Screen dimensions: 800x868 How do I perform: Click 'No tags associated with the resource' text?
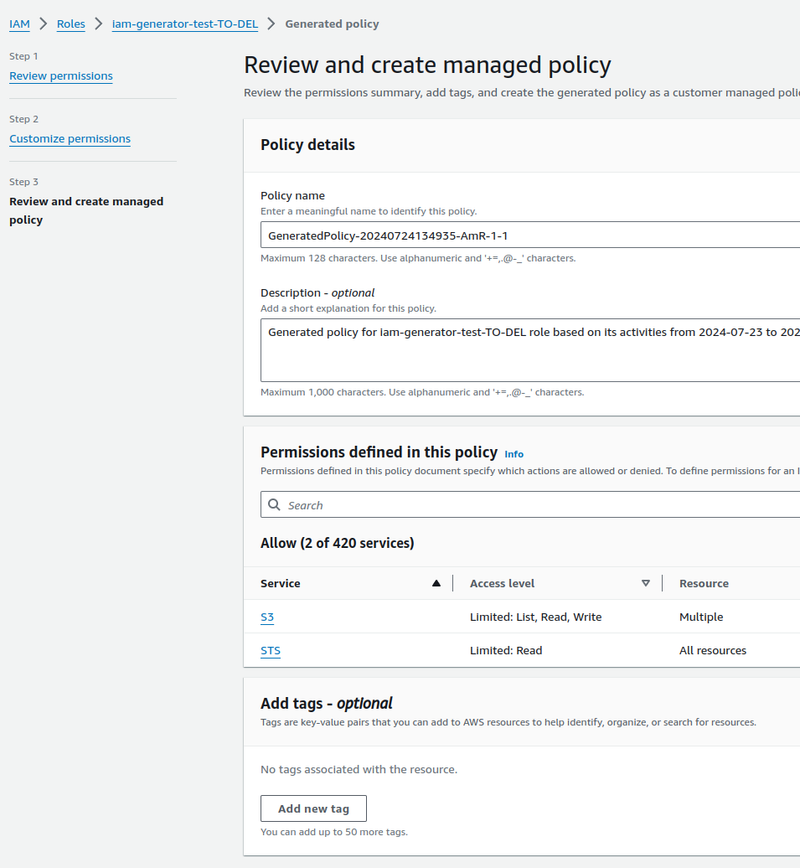click(359, 769)
